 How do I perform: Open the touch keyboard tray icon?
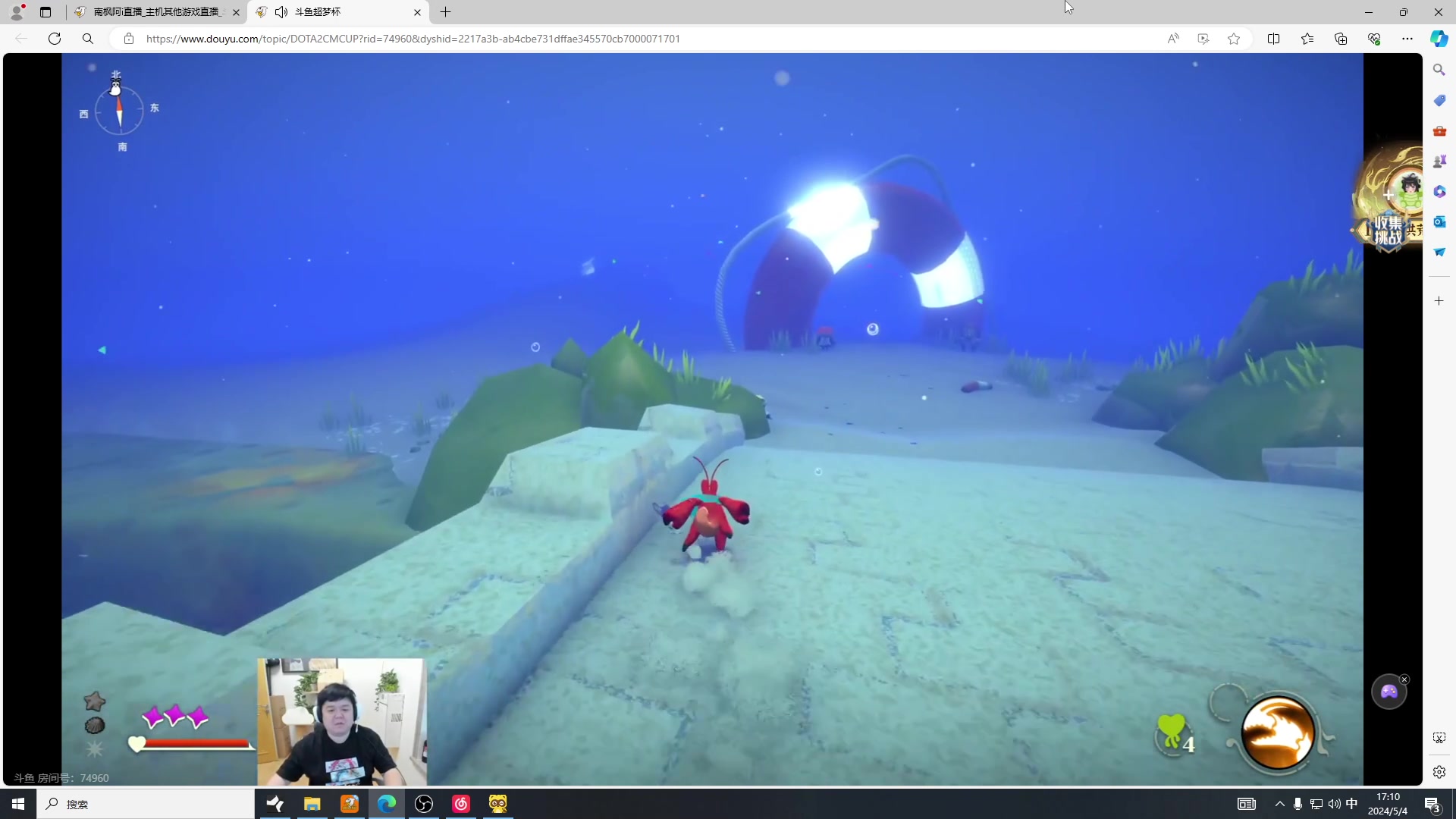click(1247, 804)
